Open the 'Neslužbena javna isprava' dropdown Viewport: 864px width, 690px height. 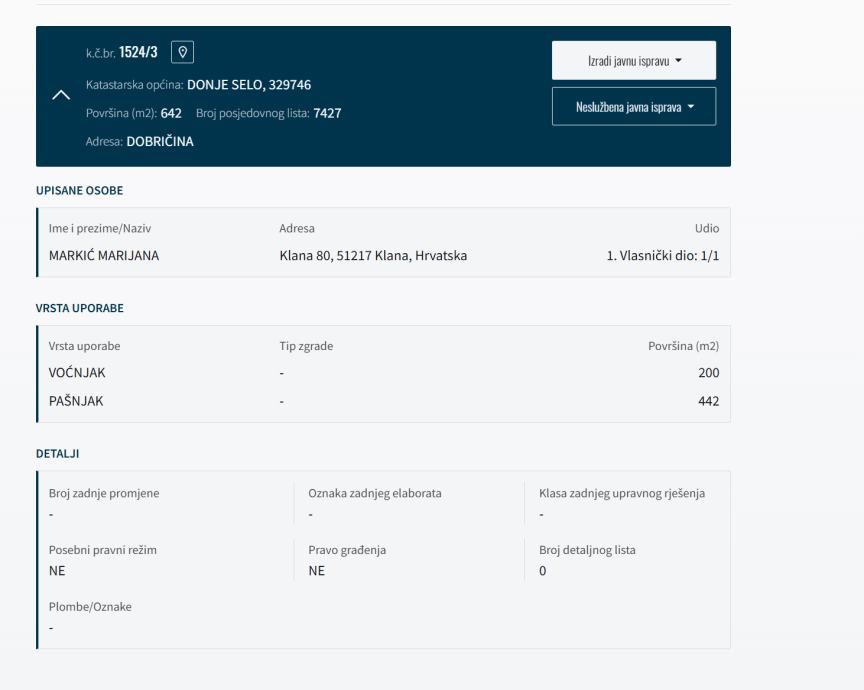[634, 106]
